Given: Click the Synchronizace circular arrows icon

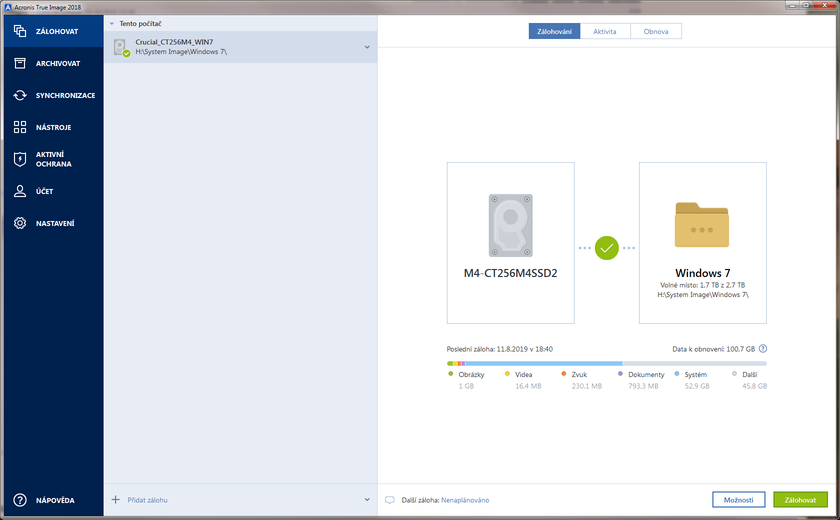Looking at the screenshot, I should [x=20, y=95].
